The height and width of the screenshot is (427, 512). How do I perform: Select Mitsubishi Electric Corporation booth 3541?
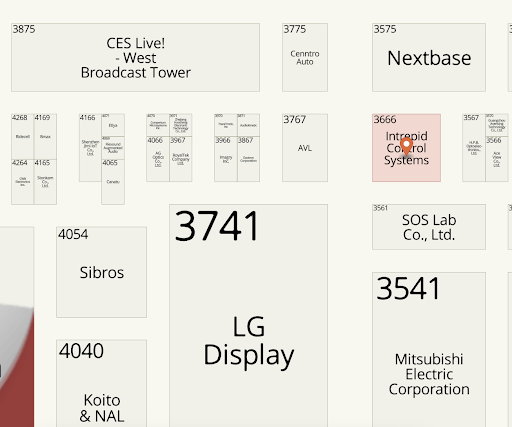[429, 350]
